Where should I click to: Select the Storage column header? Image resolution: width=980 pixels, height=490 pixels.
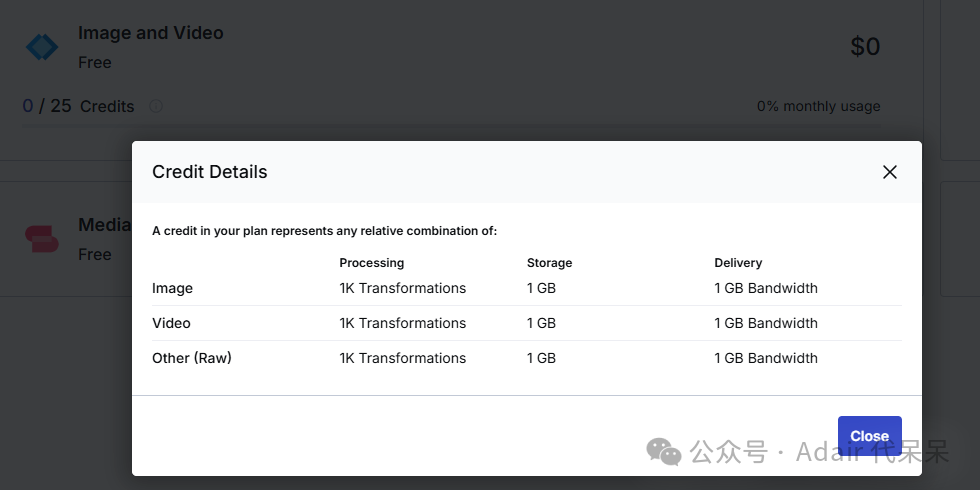[549, 263]
